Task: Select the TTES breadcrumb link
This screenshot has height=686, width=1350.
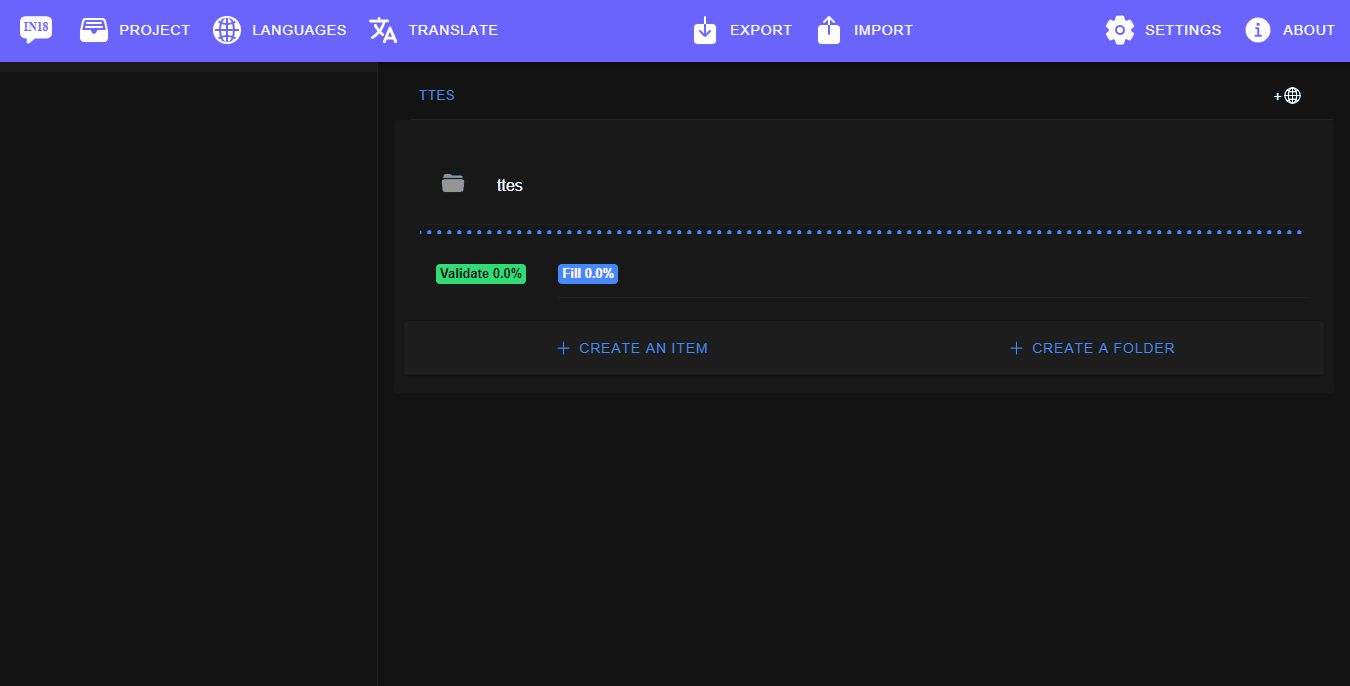Action: tap(437, 95)
